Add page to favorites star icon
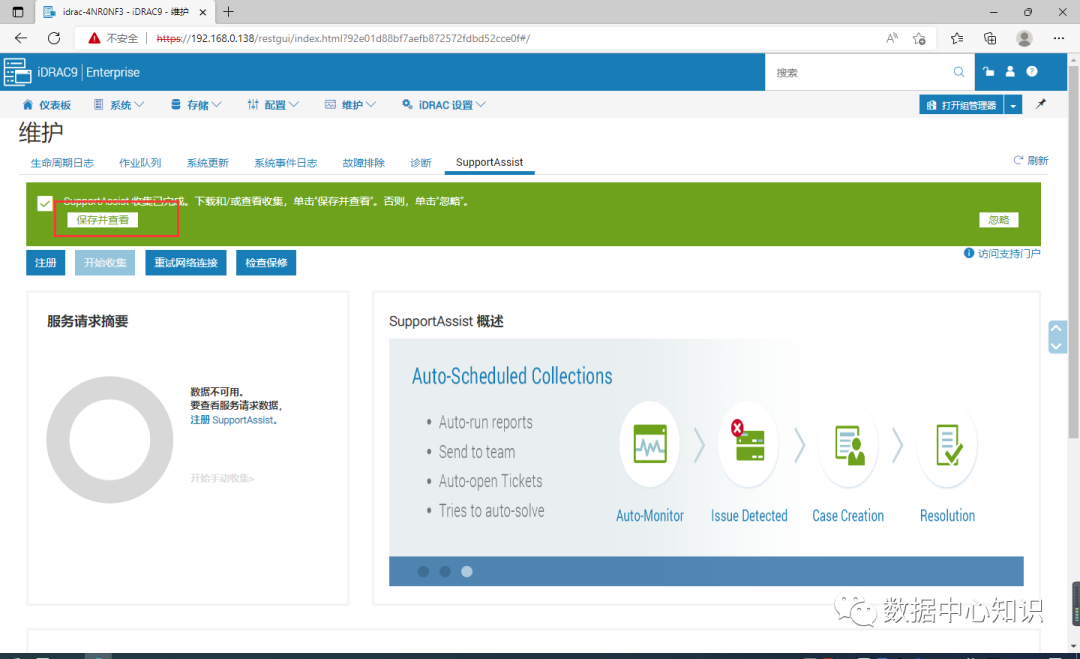Viewport: 1080px width, 659px height. click(x=919, y=38)
